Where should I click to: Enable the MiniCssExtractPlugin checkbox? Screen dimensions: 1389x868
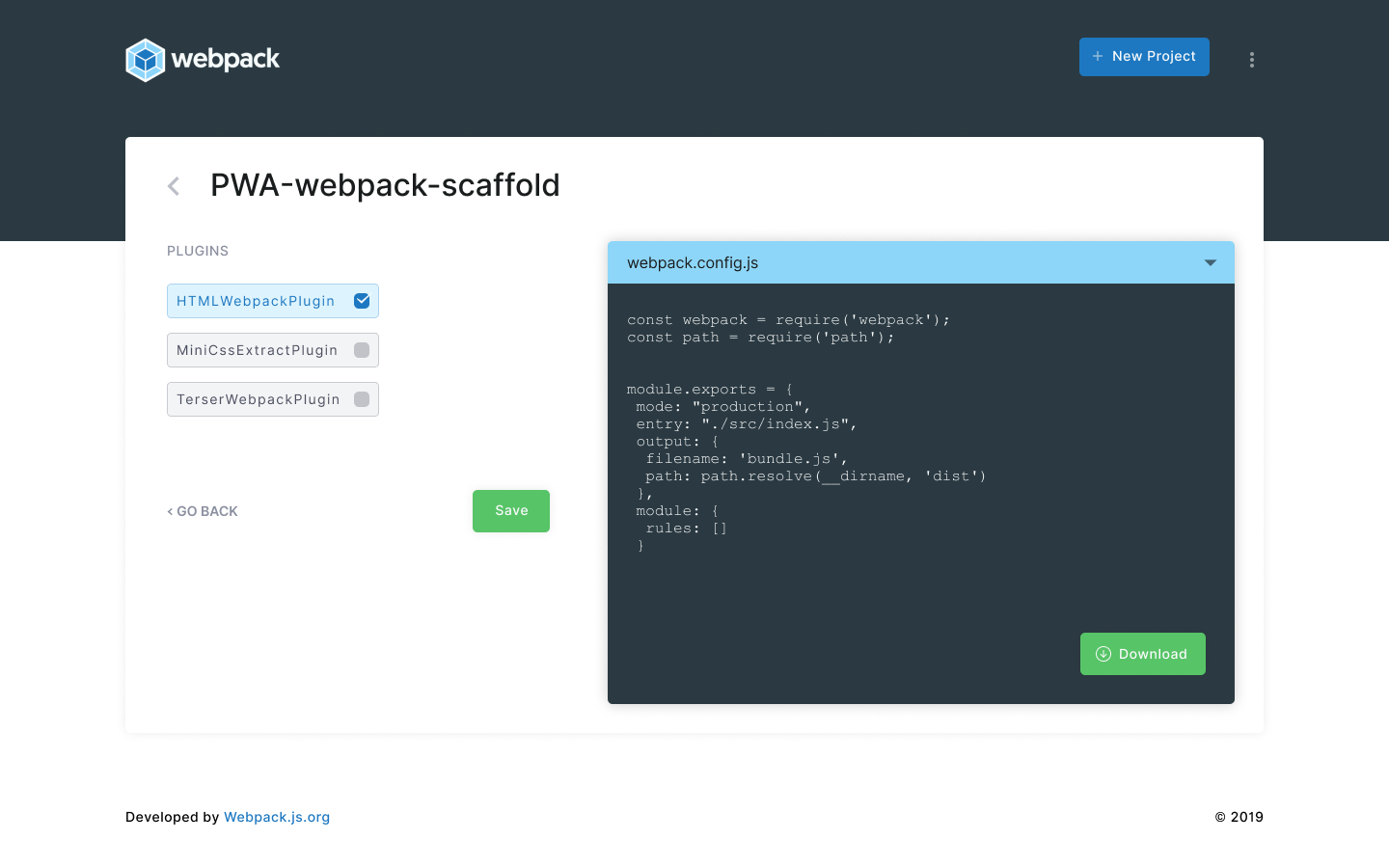point(362,350)
